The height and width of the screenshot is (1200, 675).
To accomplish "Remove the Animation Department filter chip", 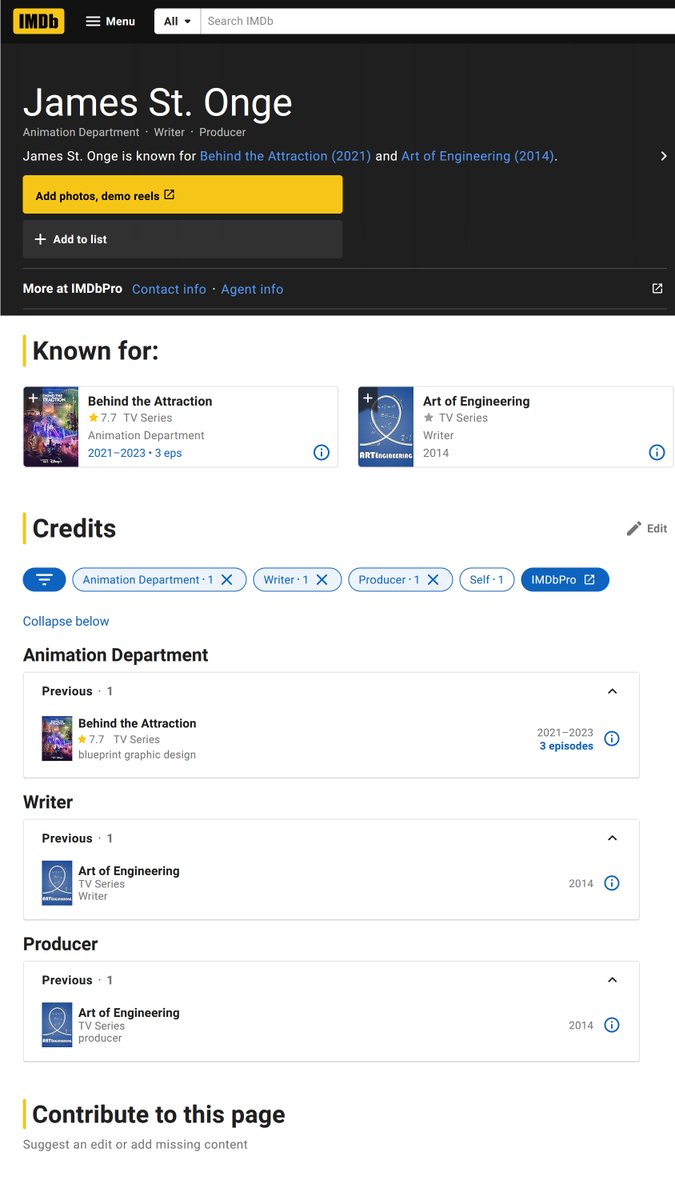I will [227, 579].
